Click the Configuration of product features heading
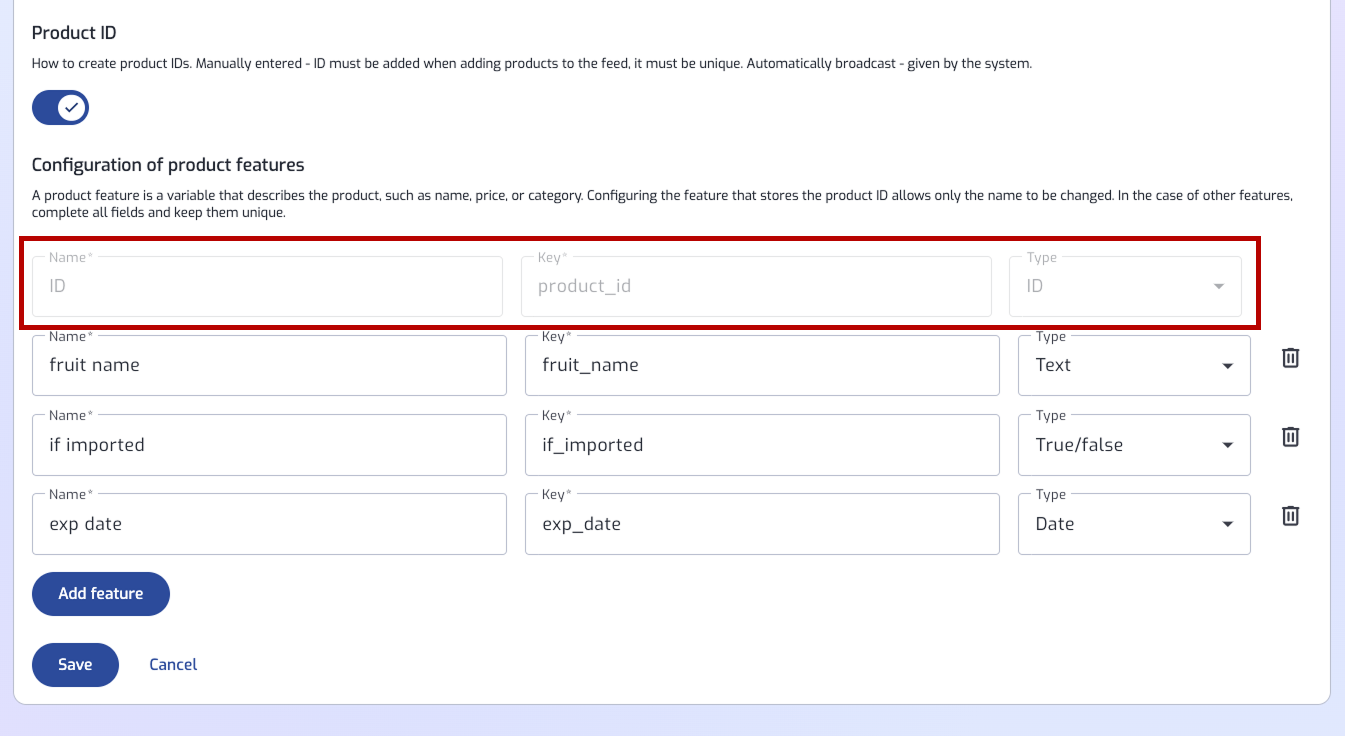The width and height of the screenshot is (1345, 736). pos(168,165)
